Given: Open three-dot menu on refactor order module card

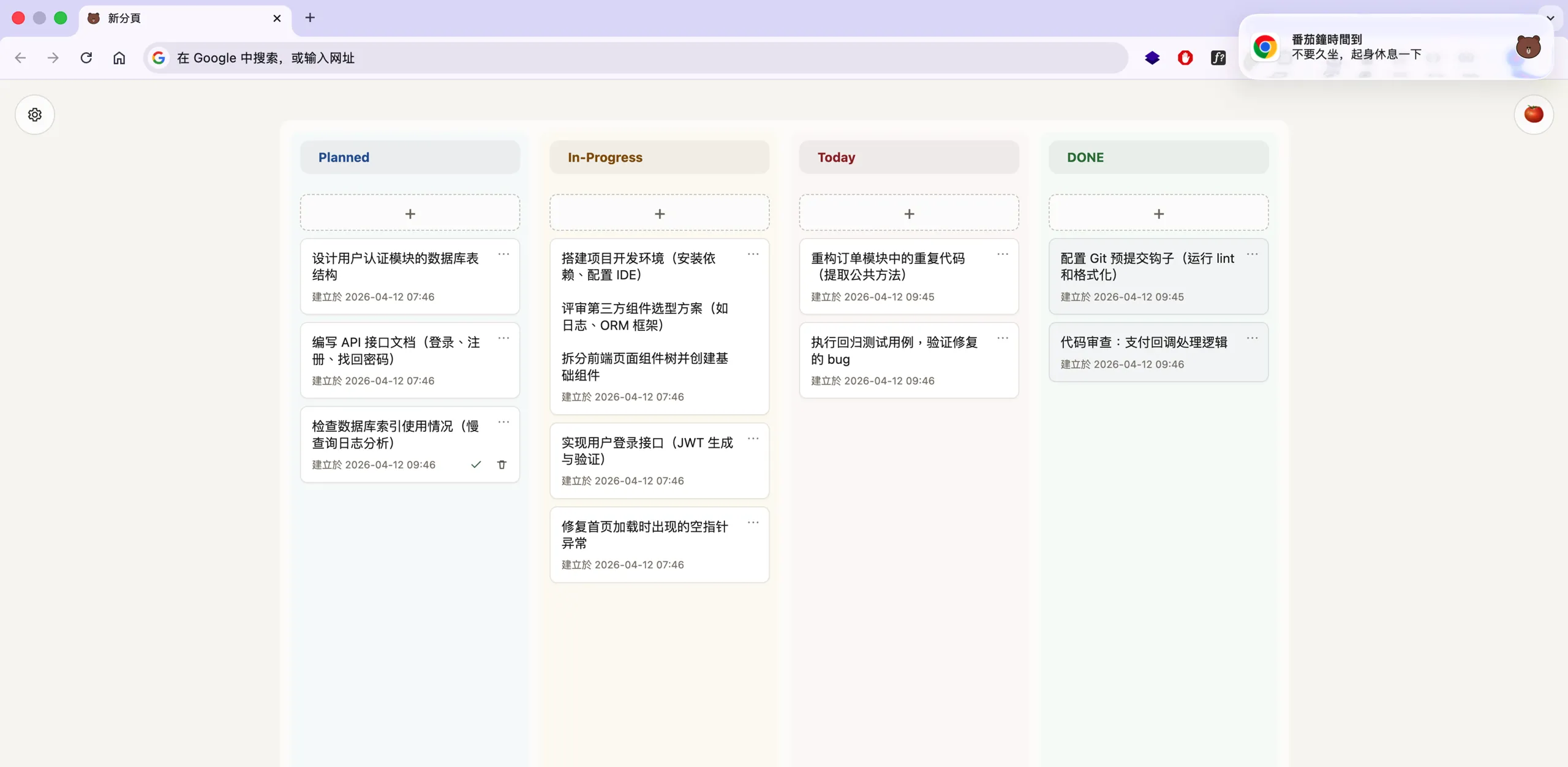Looking at the screenshot, I should point(1003,254).
